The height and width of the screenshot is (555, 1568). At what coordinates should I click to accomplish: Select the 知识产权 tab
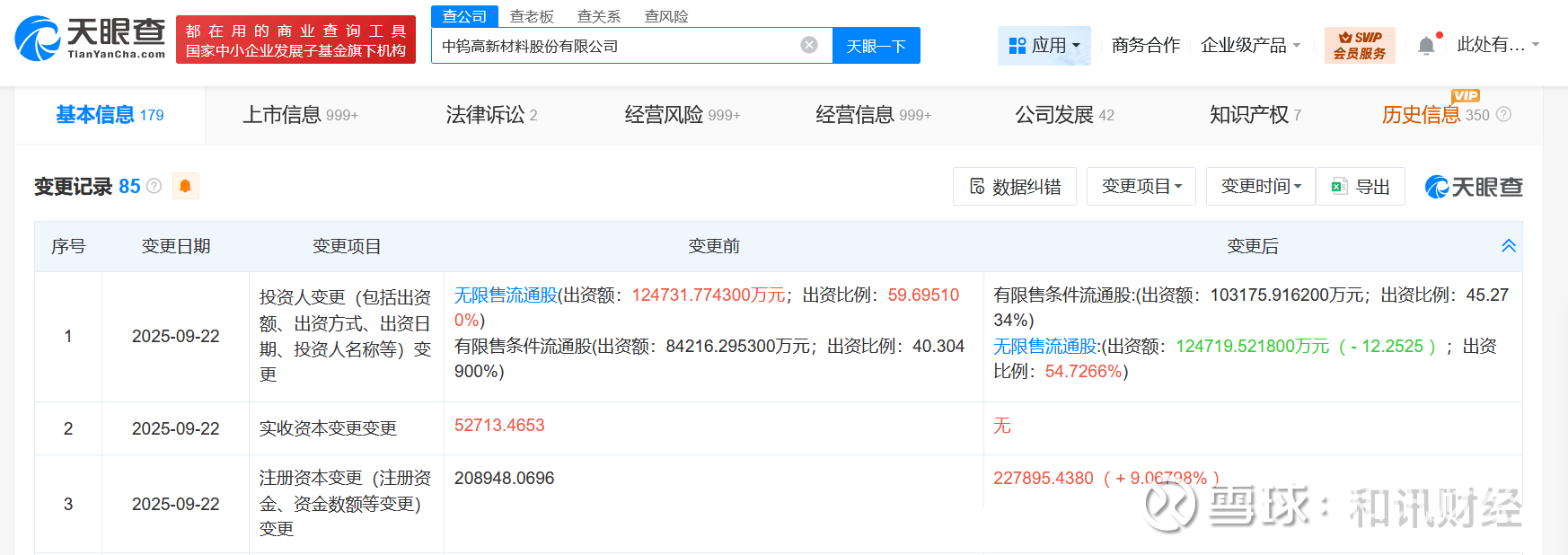tap(1255, 115)
